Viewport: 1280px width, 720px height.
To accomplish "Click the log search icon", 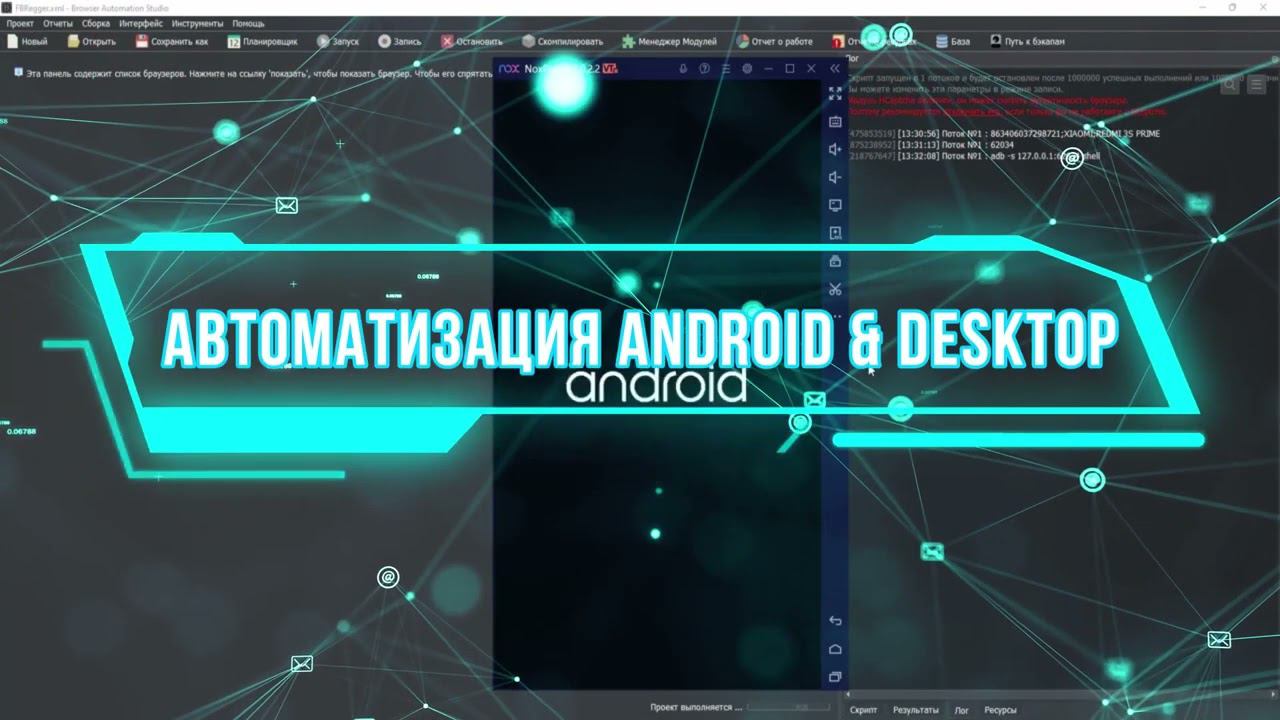I will pyautogui.click(x=1230, y=85).
